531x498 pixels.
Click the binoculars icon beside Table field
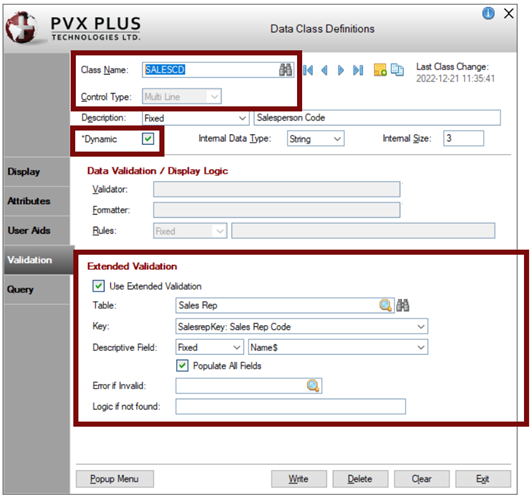coord(403,305)
